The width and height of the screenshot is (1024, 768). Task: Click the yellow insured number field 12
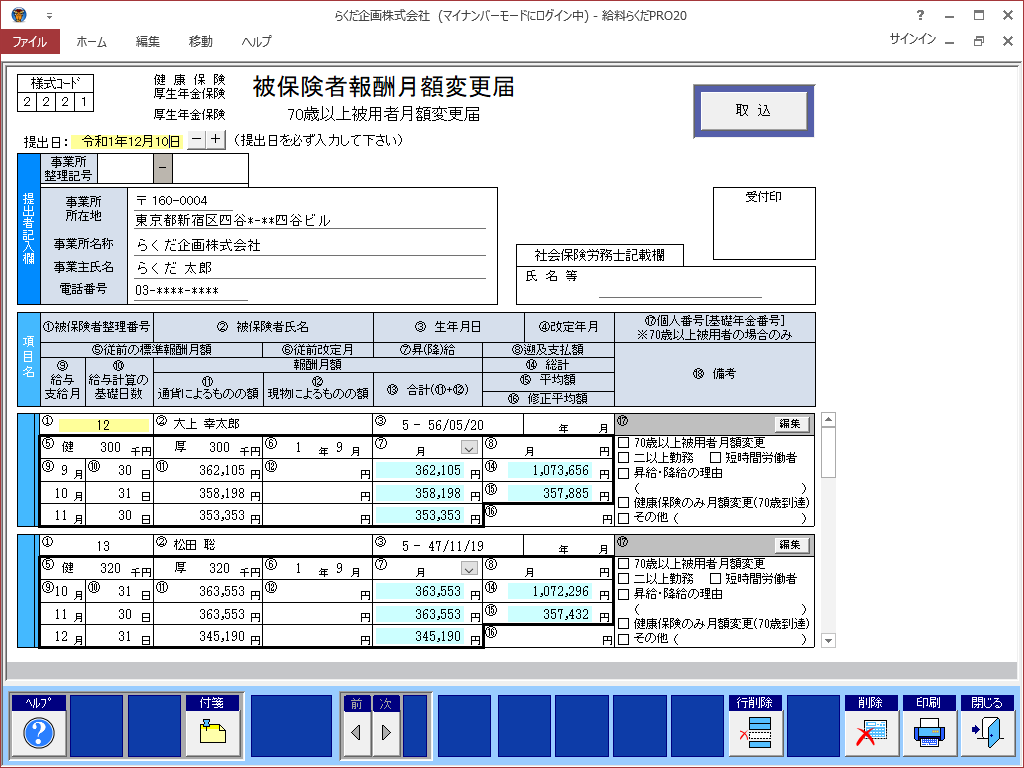coord(103,425)
